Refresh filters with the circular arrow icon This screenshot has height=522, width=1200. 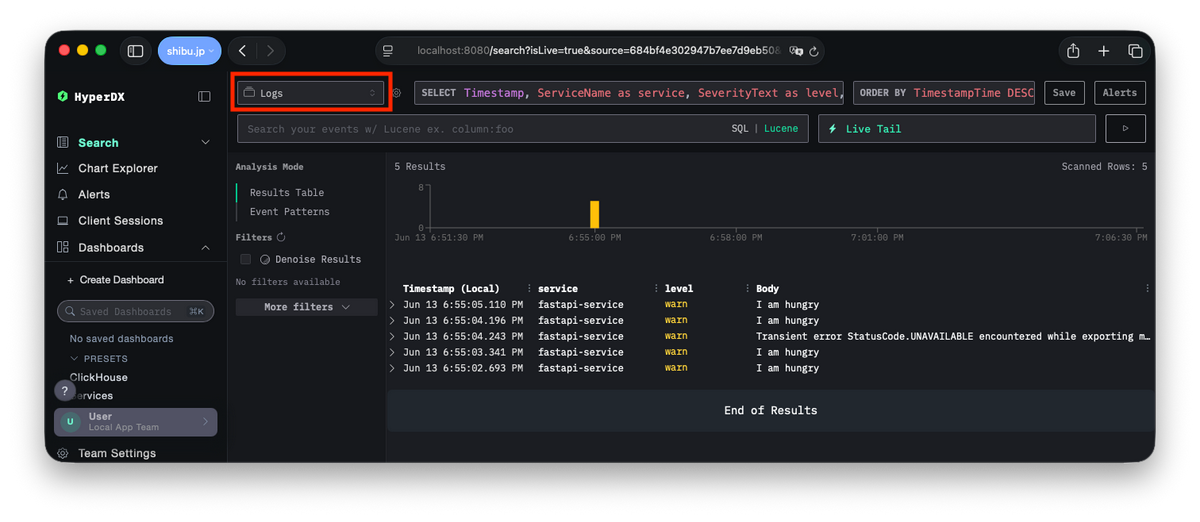tap(281, 238)
